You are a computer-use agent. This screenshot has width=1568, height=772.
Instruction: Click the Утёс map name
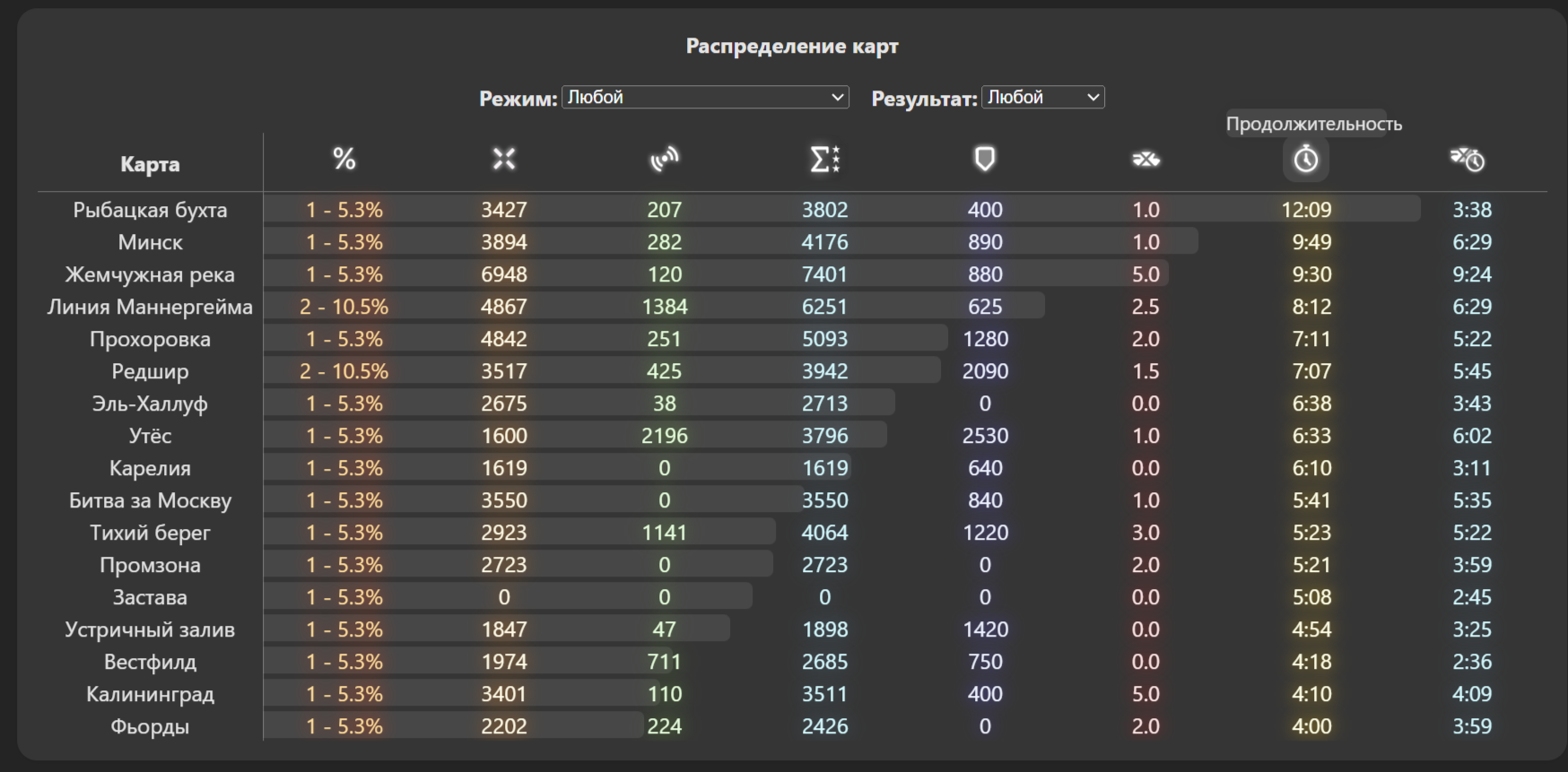[150, 436]
